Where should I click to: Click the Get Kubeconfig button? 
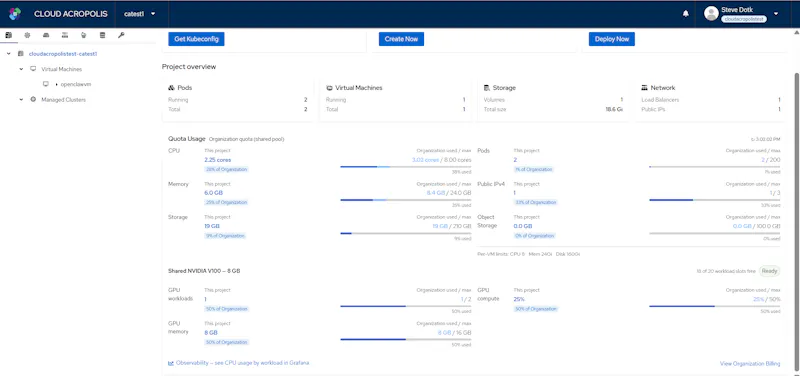pos(196,39)
